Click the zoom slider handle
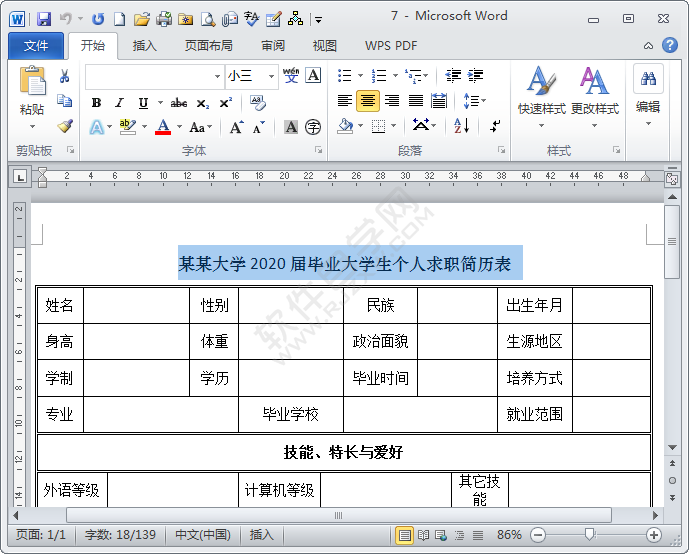The height and width of the screenshot is (554, 689). click(x=589, y=534)
